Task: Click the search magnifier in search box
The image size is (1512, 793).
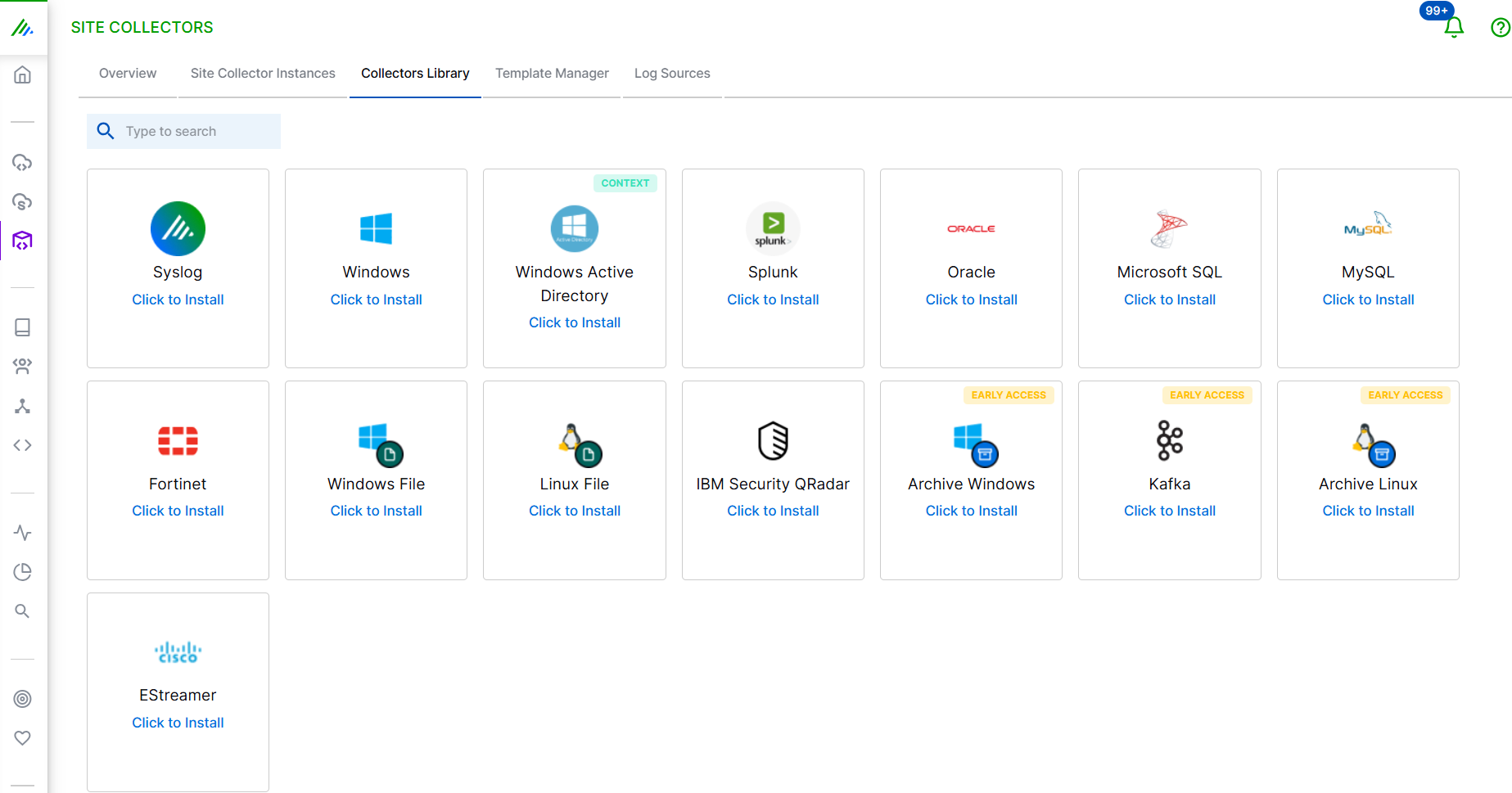Action: [x=106, y=131]
